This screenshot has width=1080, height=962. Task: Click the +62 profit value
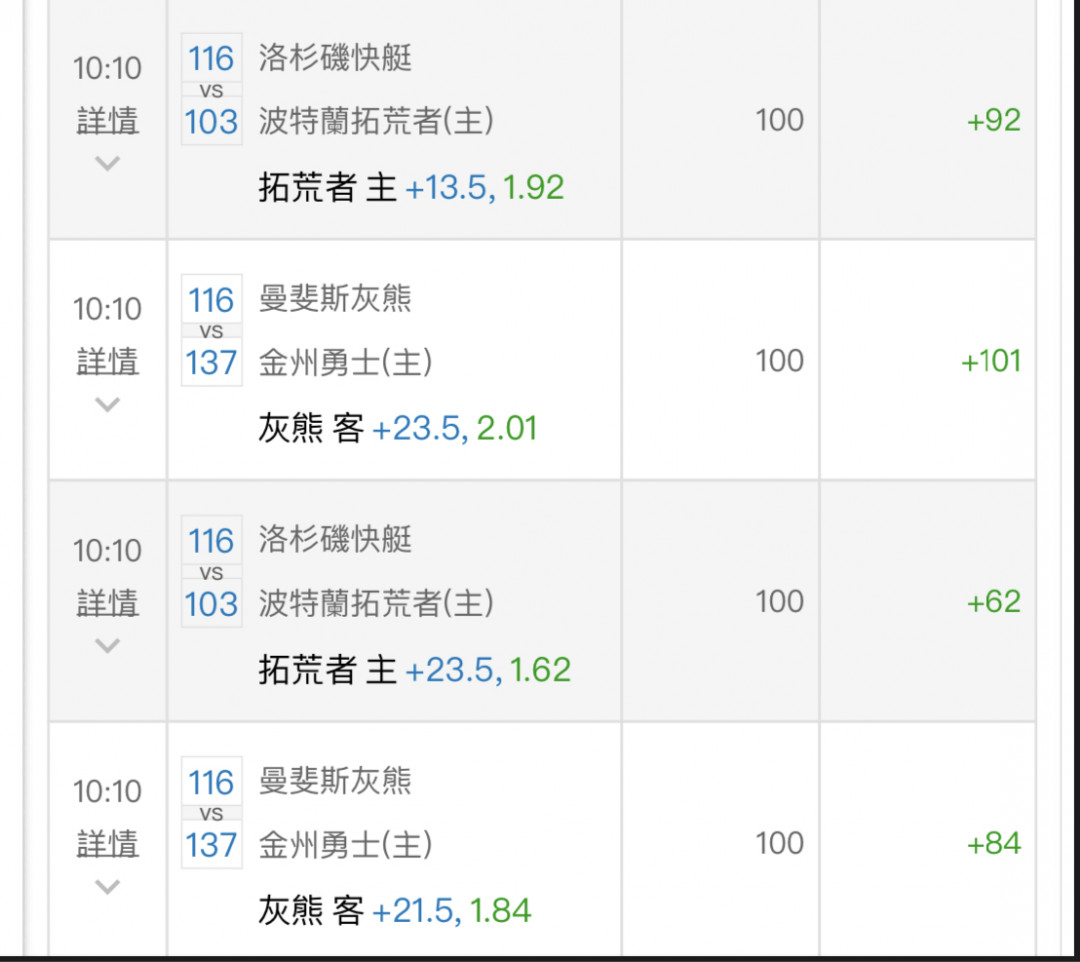pos(993,602)
